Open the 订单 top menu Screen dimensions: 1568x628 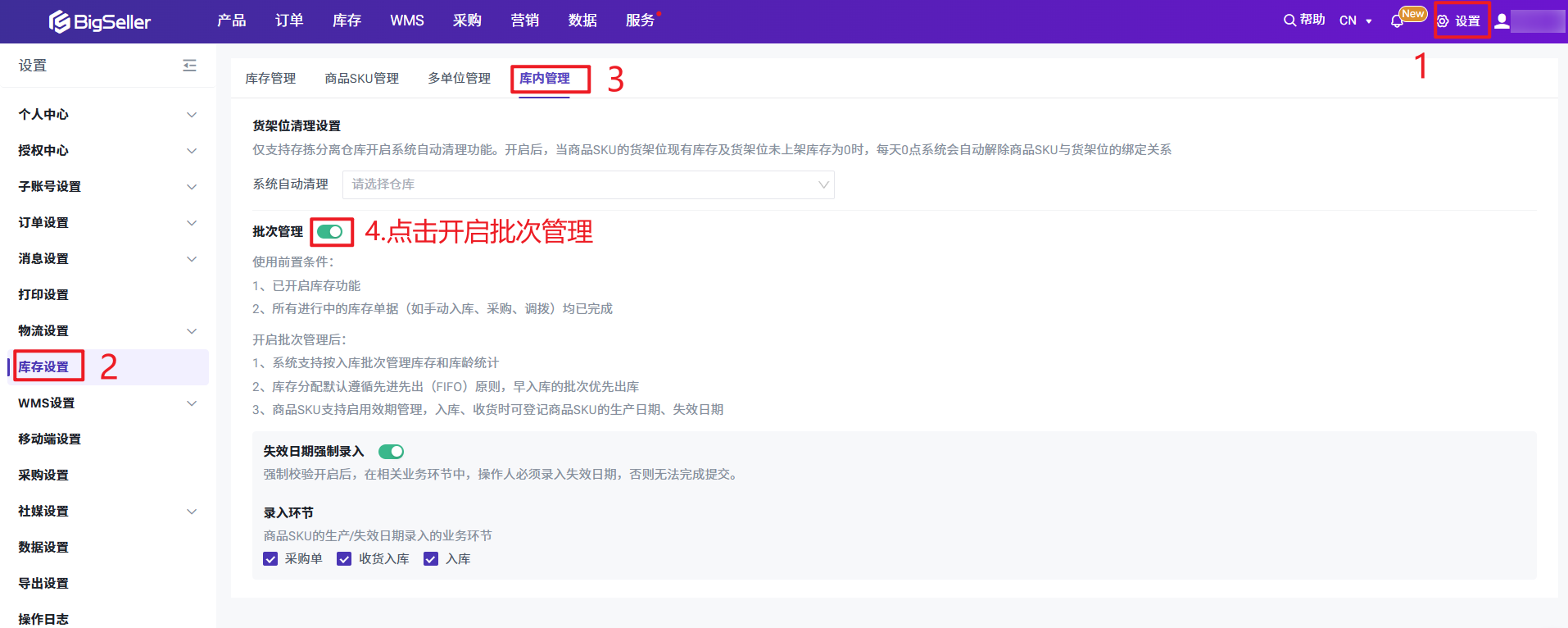(289, 20)
